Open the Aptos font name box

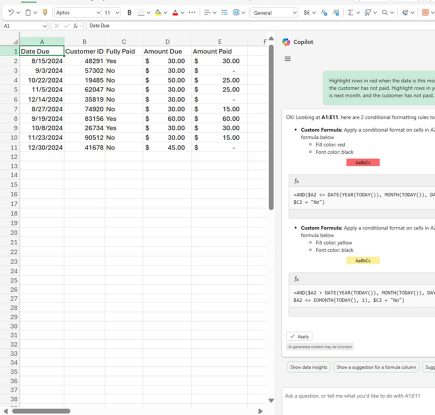click(77, 13)
